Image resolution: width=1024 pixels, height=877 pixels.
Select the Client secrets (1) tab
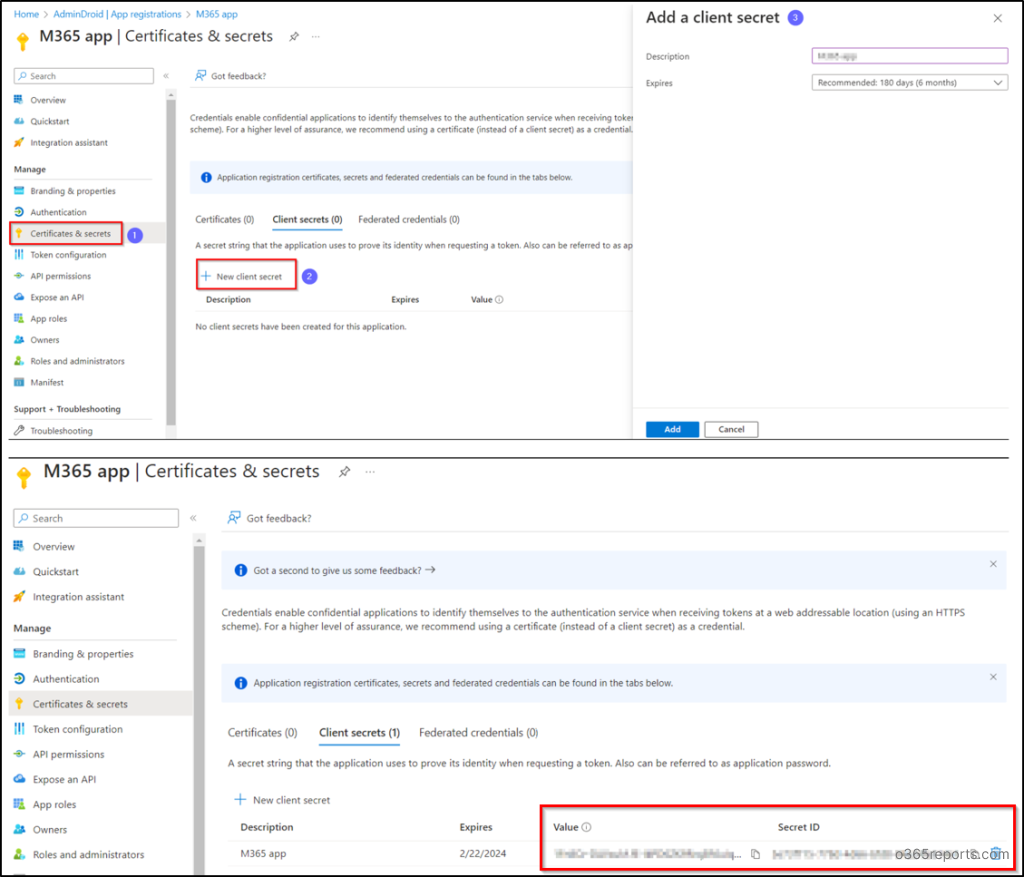(359, 733)
